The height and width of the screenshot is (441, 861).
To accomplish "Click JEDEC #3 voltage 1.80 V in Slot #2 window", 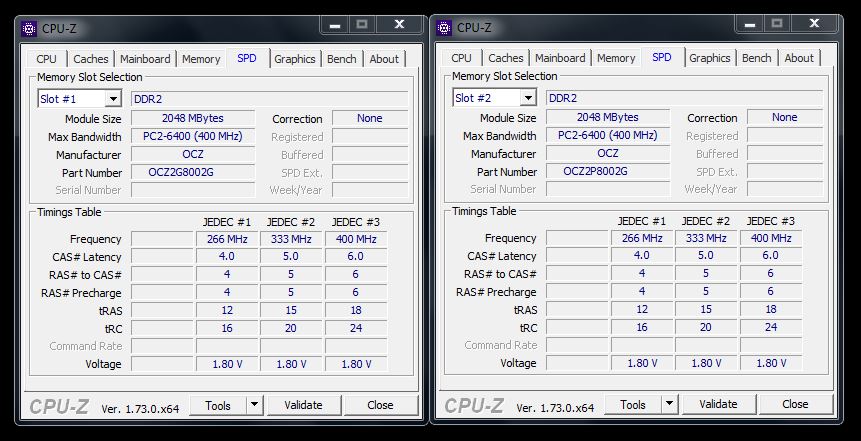I will (771, 363).
